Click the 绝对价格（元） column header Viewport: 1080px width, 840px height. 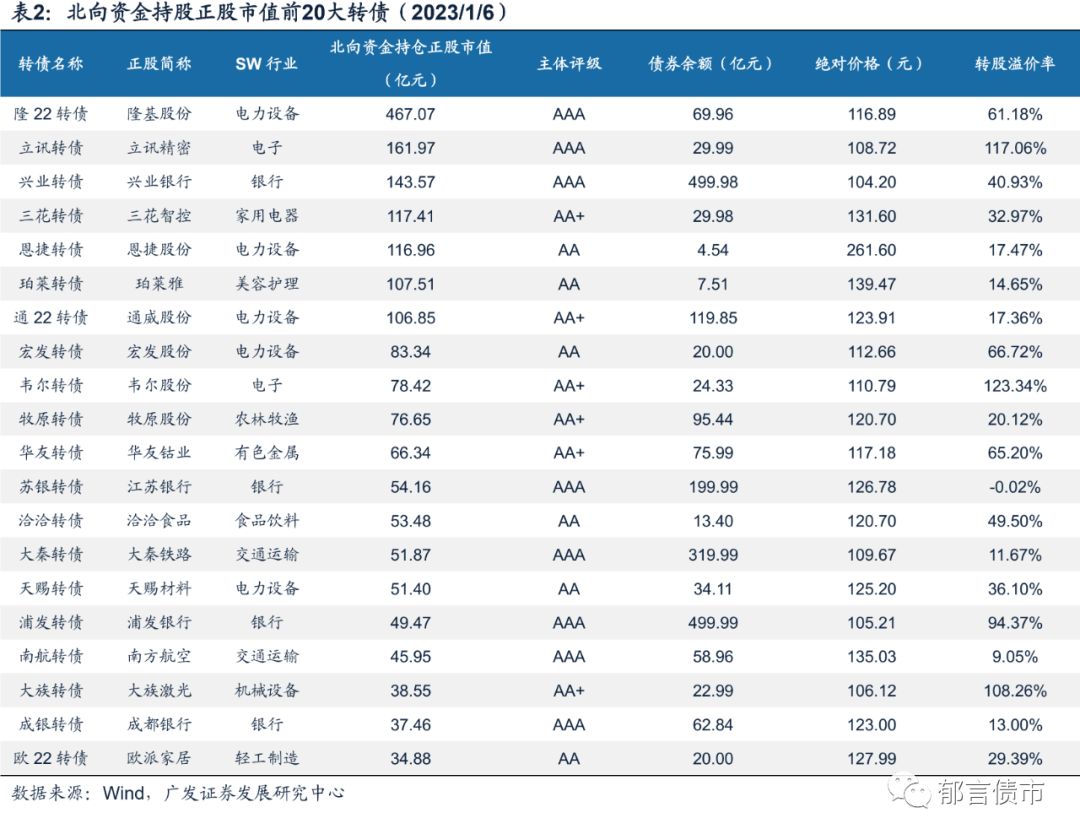click(x=871, y=64)
